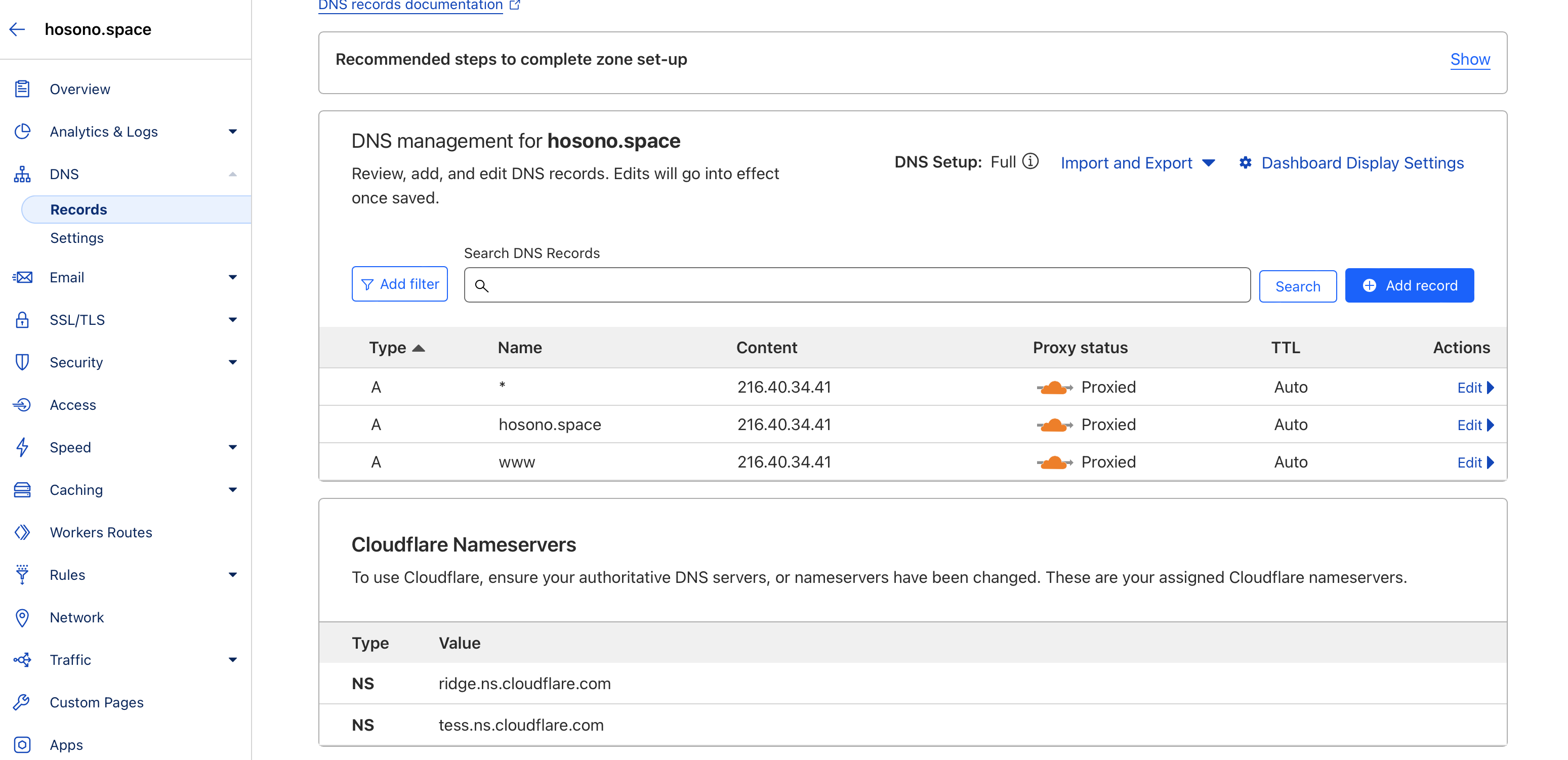Open the Records submenu item
Image resolution: width=1568 pixels, height=760 pixels.
click(x=136, y=209)
